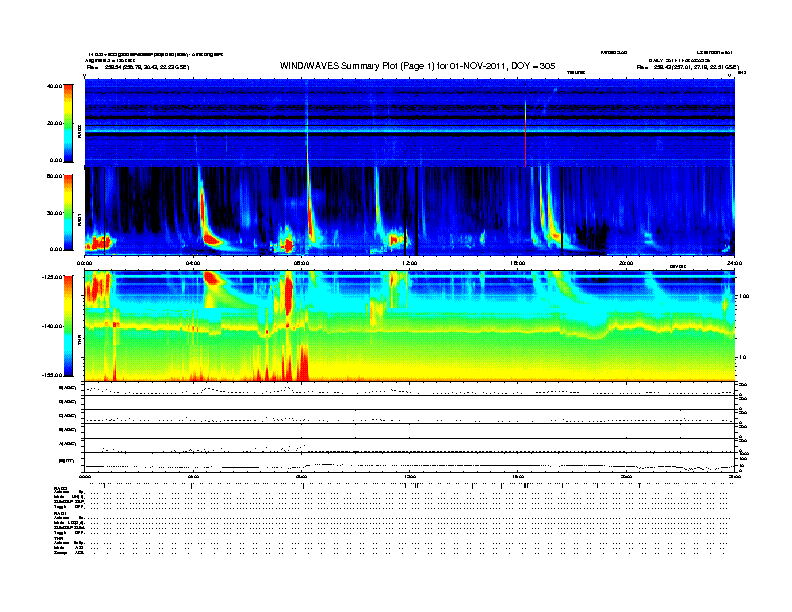Click the RAD2 panel color bar

click(x=68, y=123)
